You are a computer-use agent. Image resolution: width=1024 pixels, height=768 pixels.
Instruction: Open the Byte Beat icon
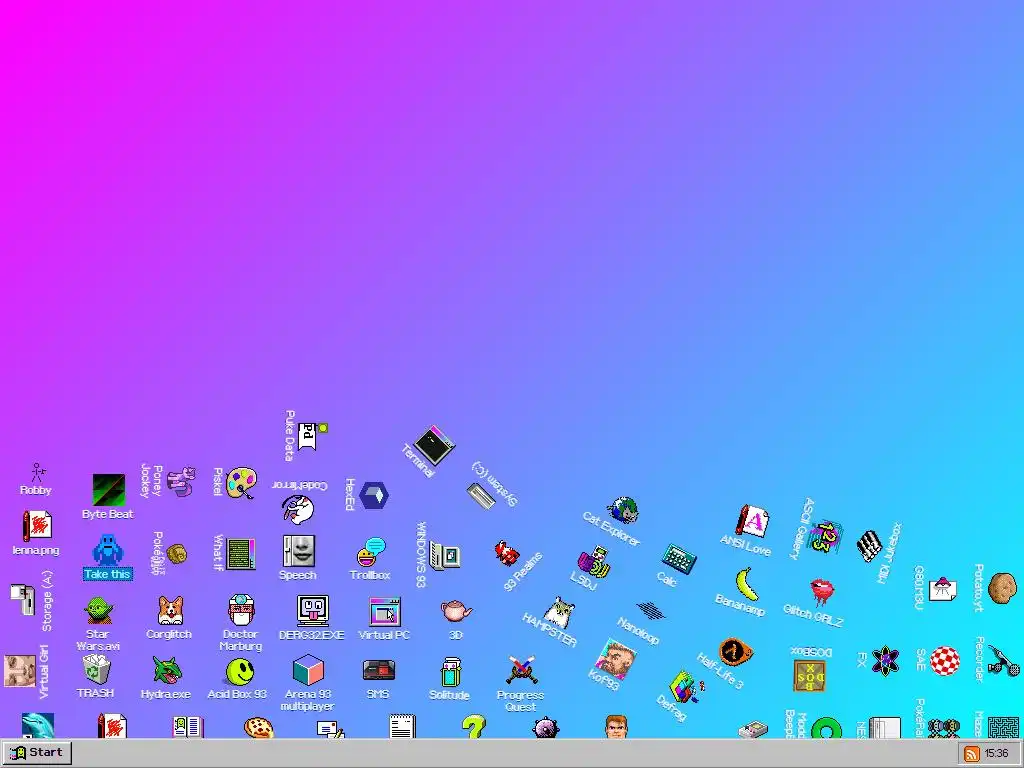[x=108, y=490]
